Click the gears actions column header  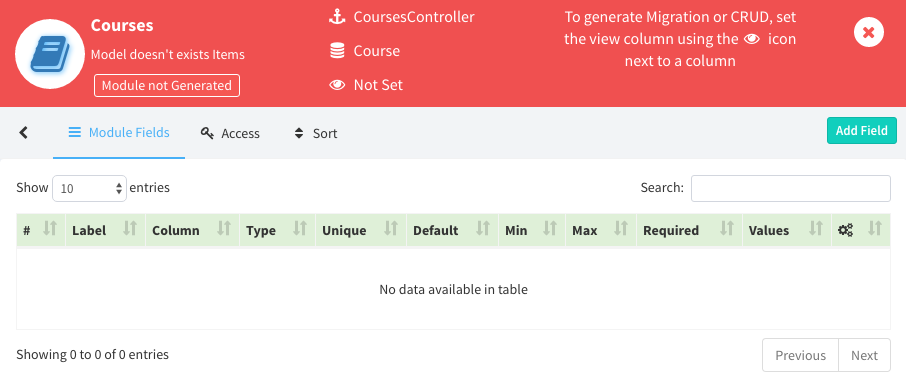click(x=861, y=230)
